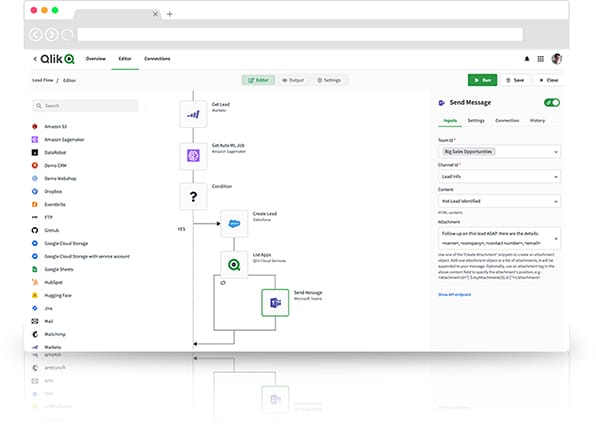Open the Connections tab
Screen dimensions: 596x429
pyautogui.click(x=157, y=59)
